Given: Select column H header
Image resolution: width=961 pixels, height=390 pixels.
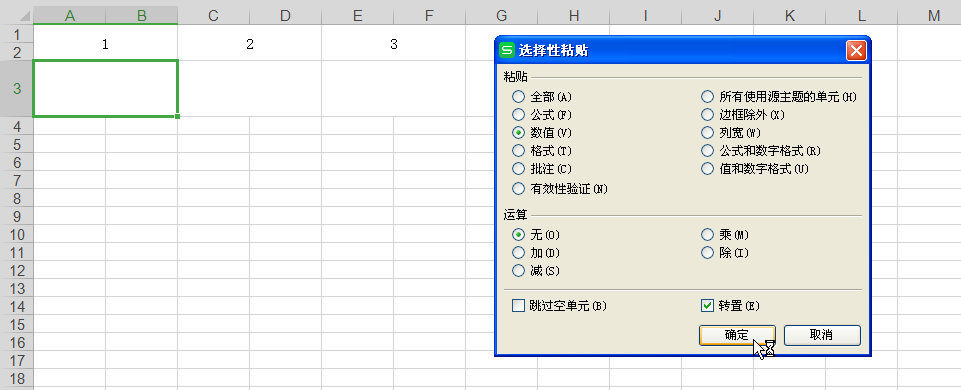Looking at the screenshot, I should 574,16.
